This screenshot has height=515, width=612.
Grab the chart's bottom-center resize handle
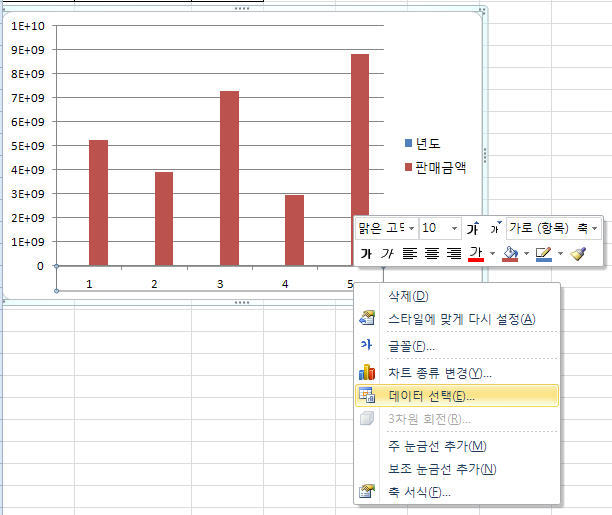click(242, 303)
